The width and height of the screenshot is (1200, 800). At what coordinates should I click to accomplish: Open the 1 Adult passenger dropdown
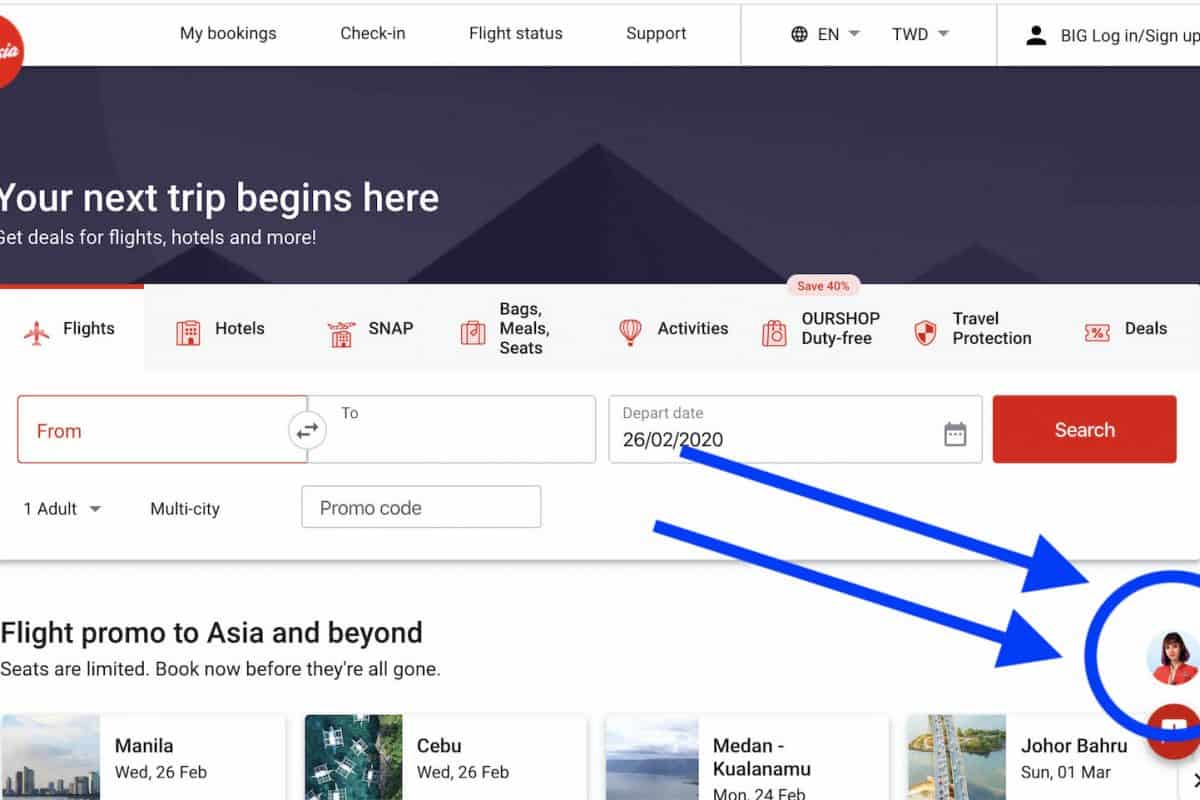click(62, 509)
